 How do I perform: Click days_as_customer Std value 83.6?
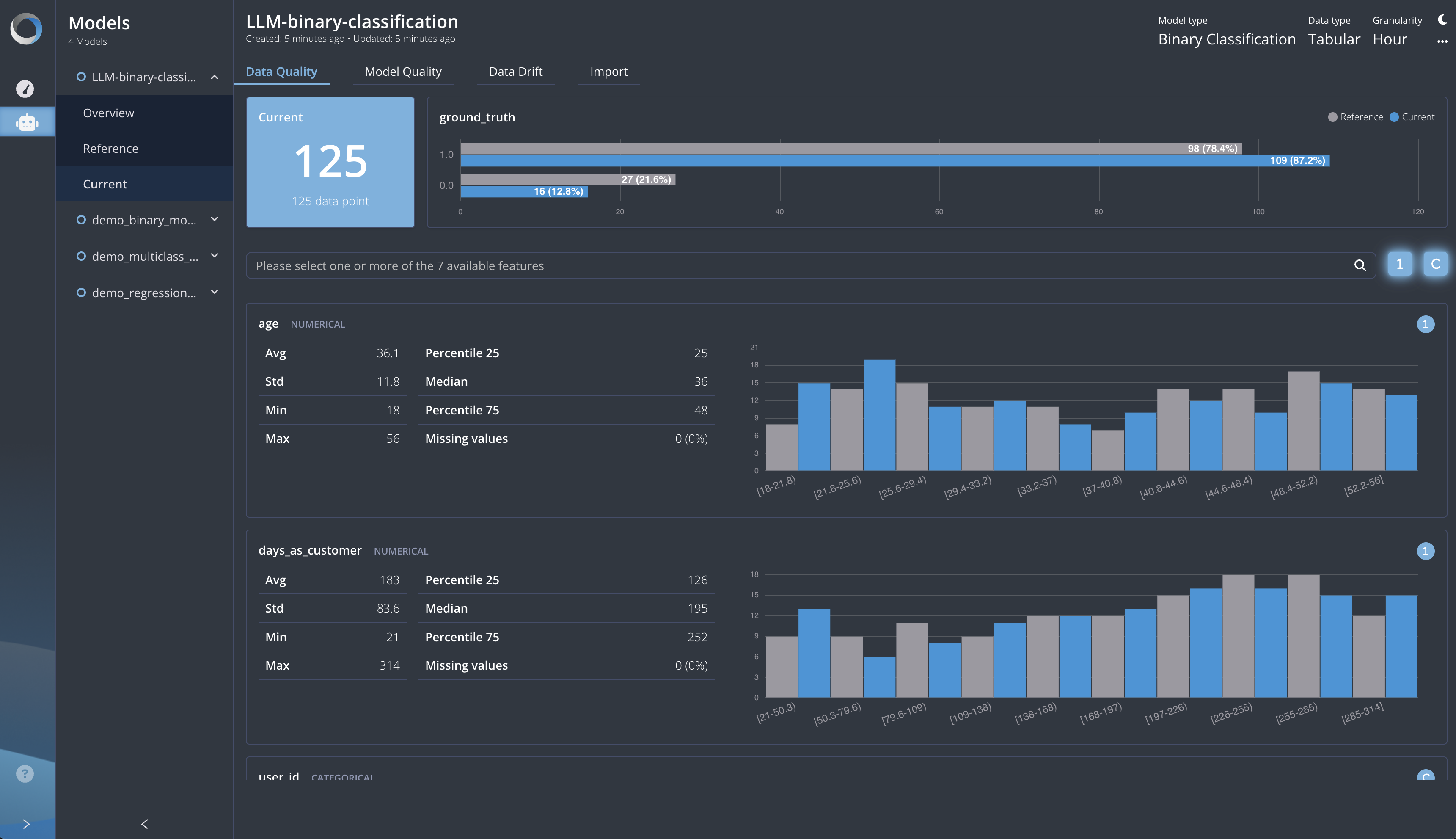pos(388,608)
